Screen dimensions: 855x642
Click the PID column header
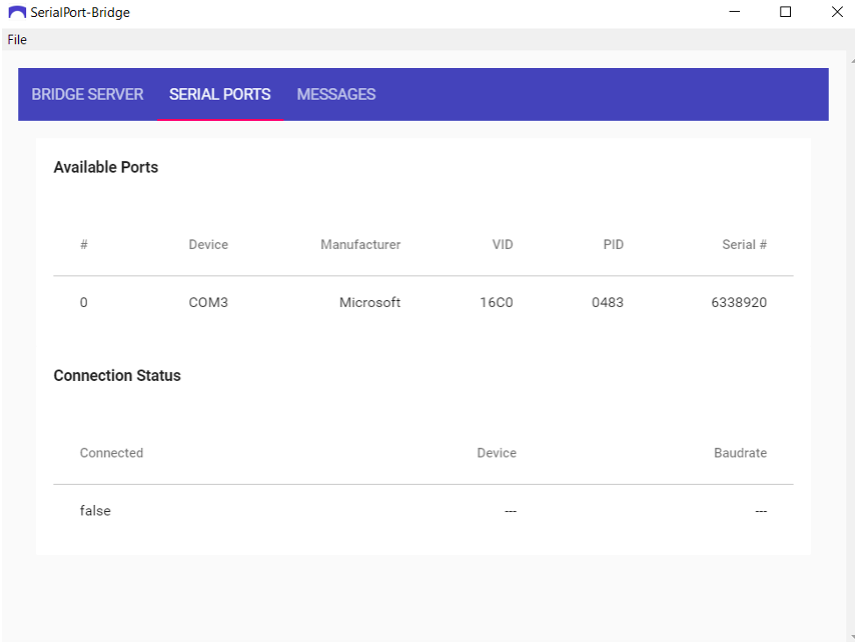click(x=613, y=245)
